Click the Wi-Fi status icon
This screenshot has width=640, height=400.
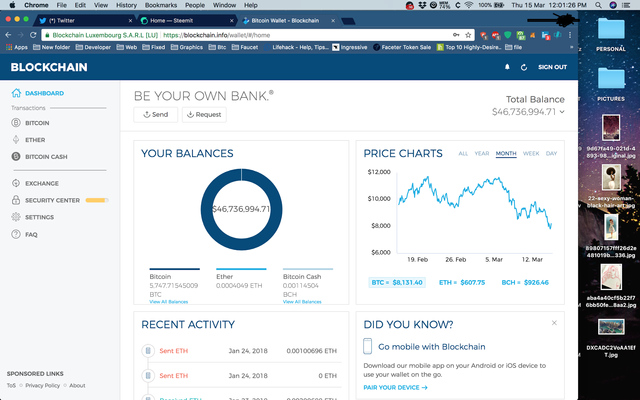tap(469, 5)
